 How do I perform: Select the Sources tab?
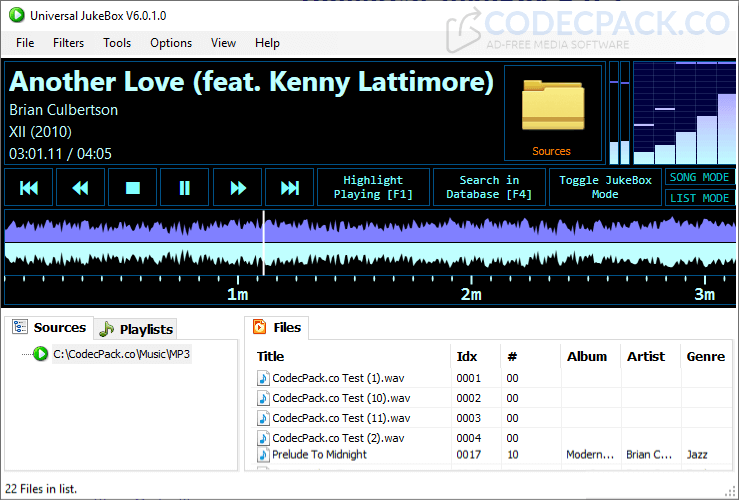(49, 327)
